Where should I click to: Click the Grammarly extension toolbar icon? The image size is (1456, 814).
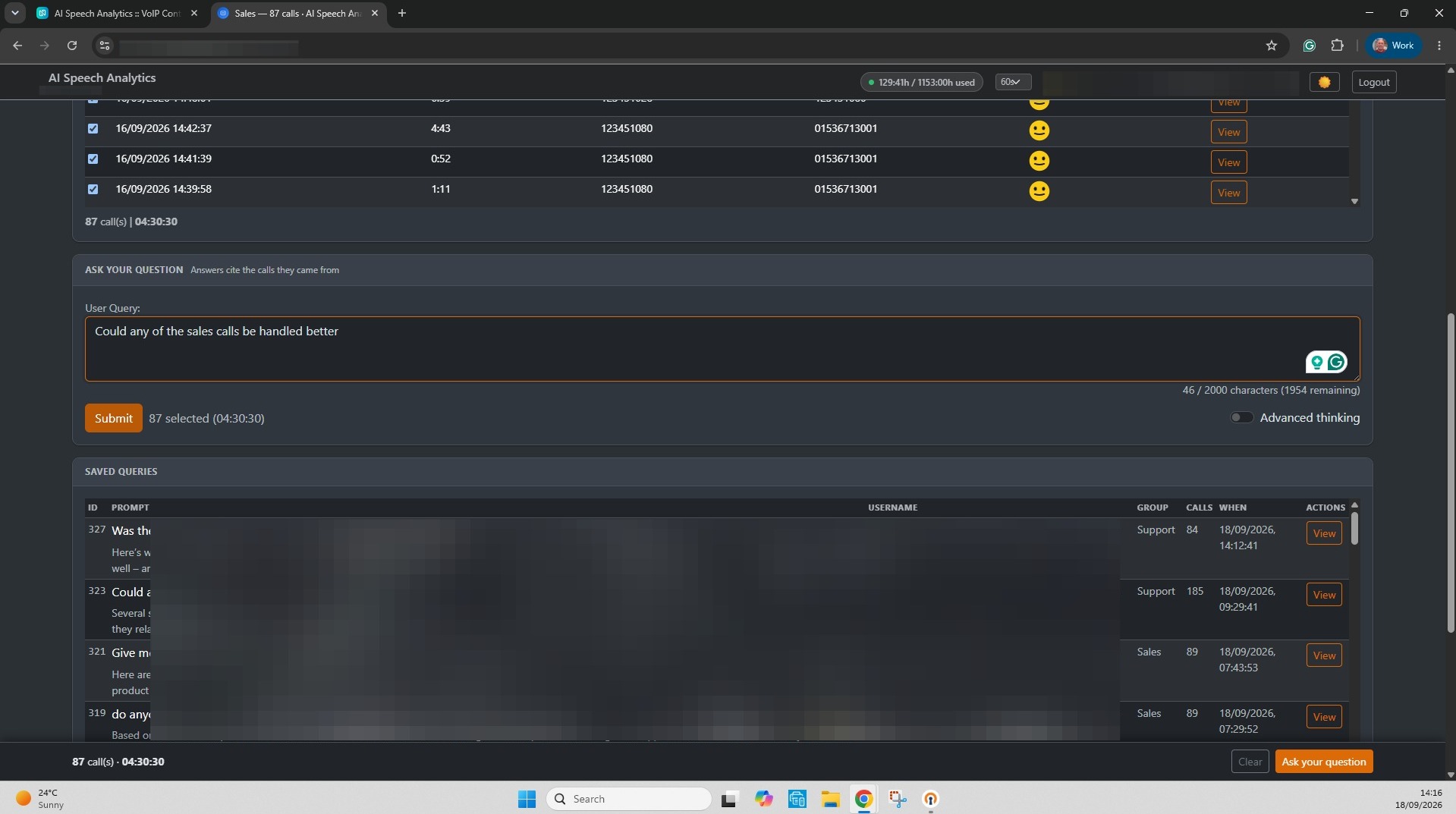[x=1309, y=46]
